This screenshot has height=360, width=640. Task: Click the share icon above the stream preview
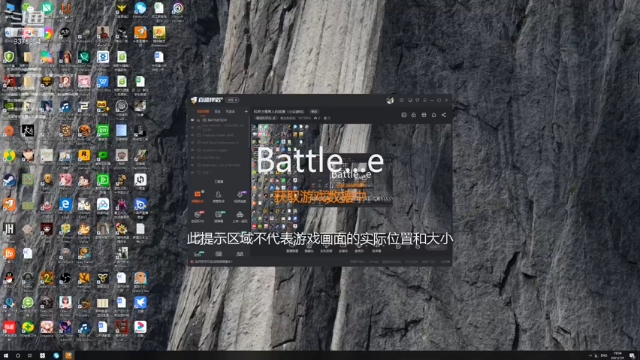(x=444, y=115)
